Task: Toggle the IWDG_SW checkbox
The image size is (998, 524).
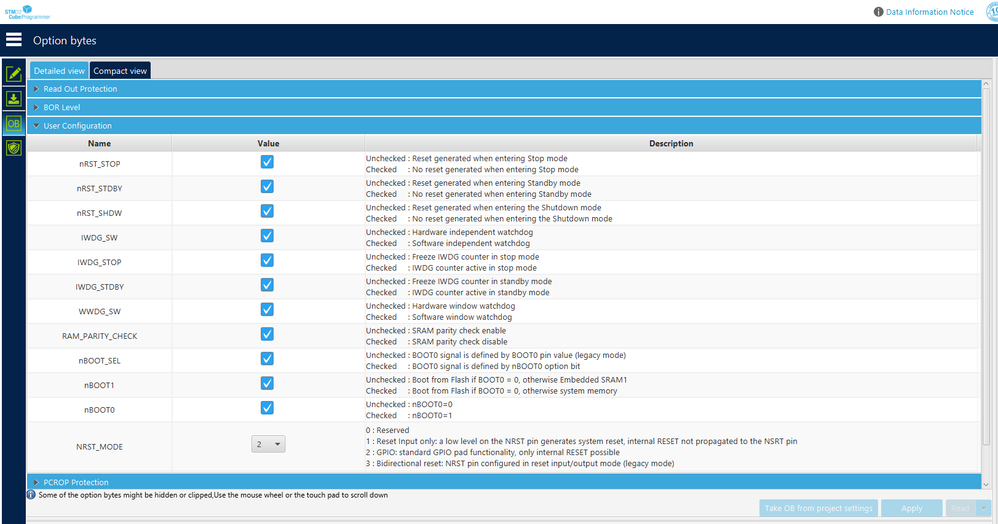Action: 267,236
